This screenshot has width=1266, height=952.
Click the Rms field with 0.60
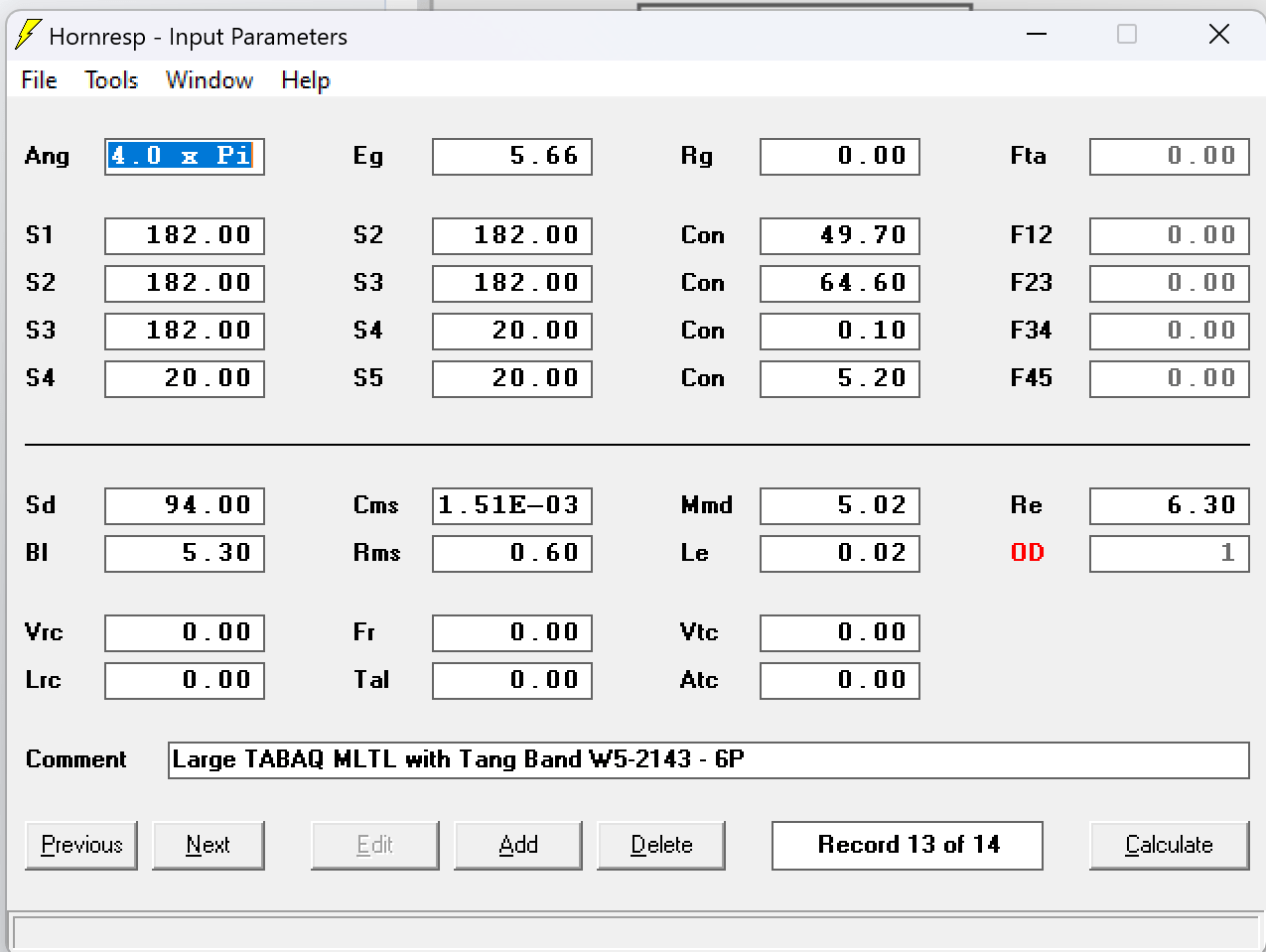[512, 553]
